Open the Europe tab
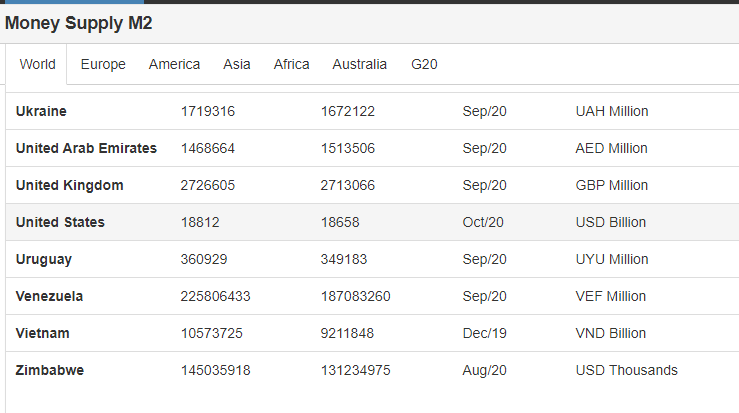 103,64
